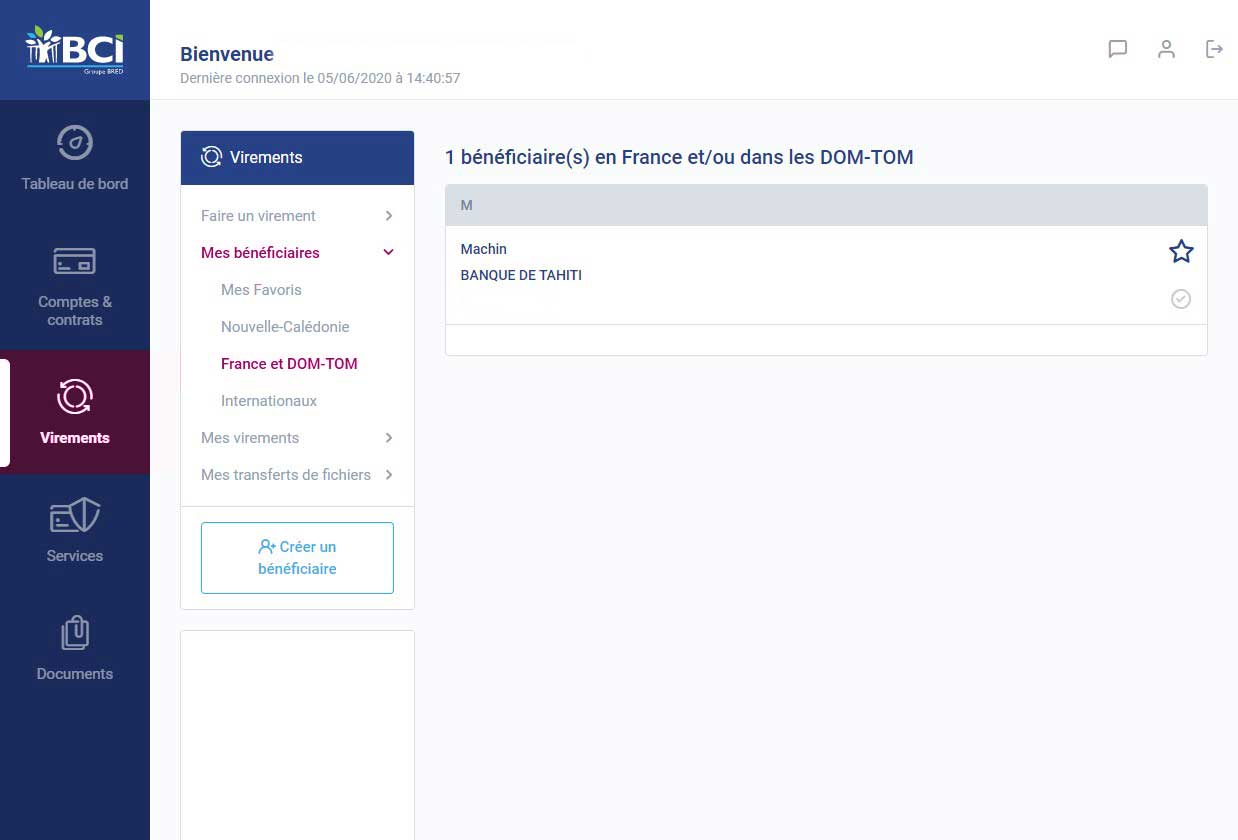Click the BCI logo in the corner
Viewport: 1238px width, 840px height.
pyautogui.click(x=75, y=50)
